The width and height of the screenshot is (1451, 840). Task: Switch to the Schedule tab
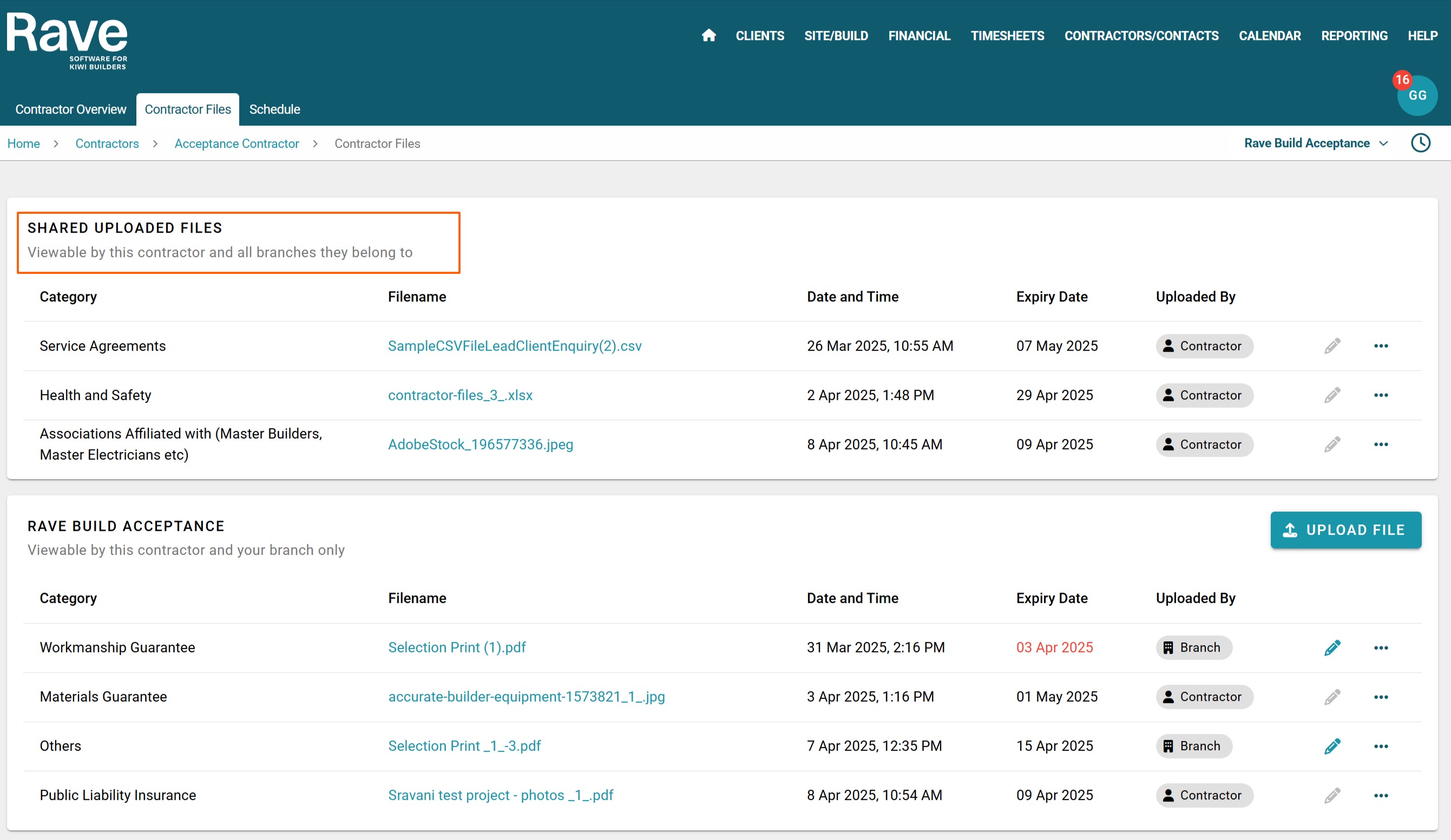pyautogui.click(x=274, y=109)
